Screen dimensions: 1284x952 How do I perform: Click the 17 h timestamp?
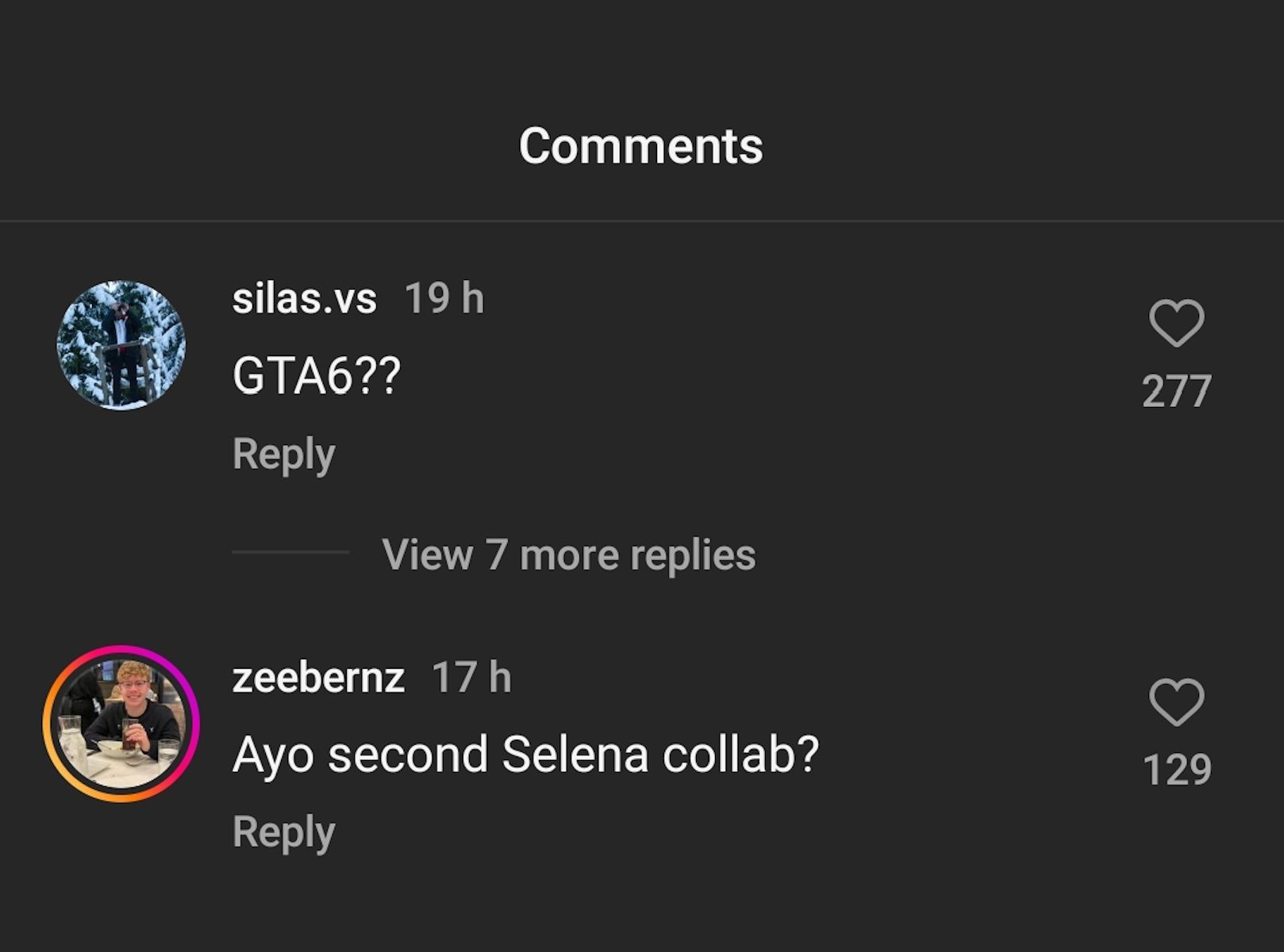[x=471, y=678]
